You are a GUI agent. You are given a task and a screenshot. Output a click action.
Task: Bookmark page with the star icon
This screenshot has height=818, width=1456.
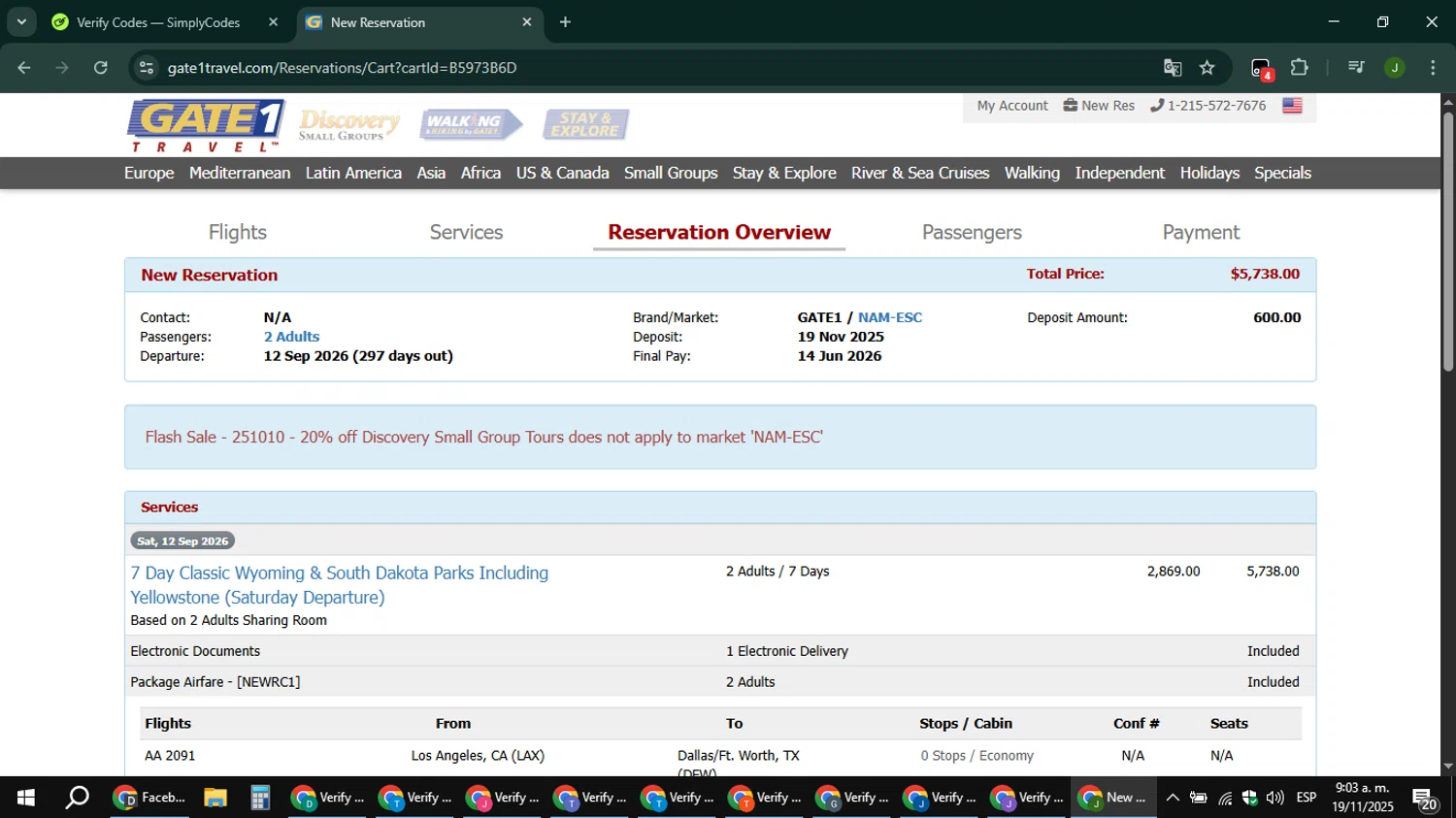[1207, 68]
